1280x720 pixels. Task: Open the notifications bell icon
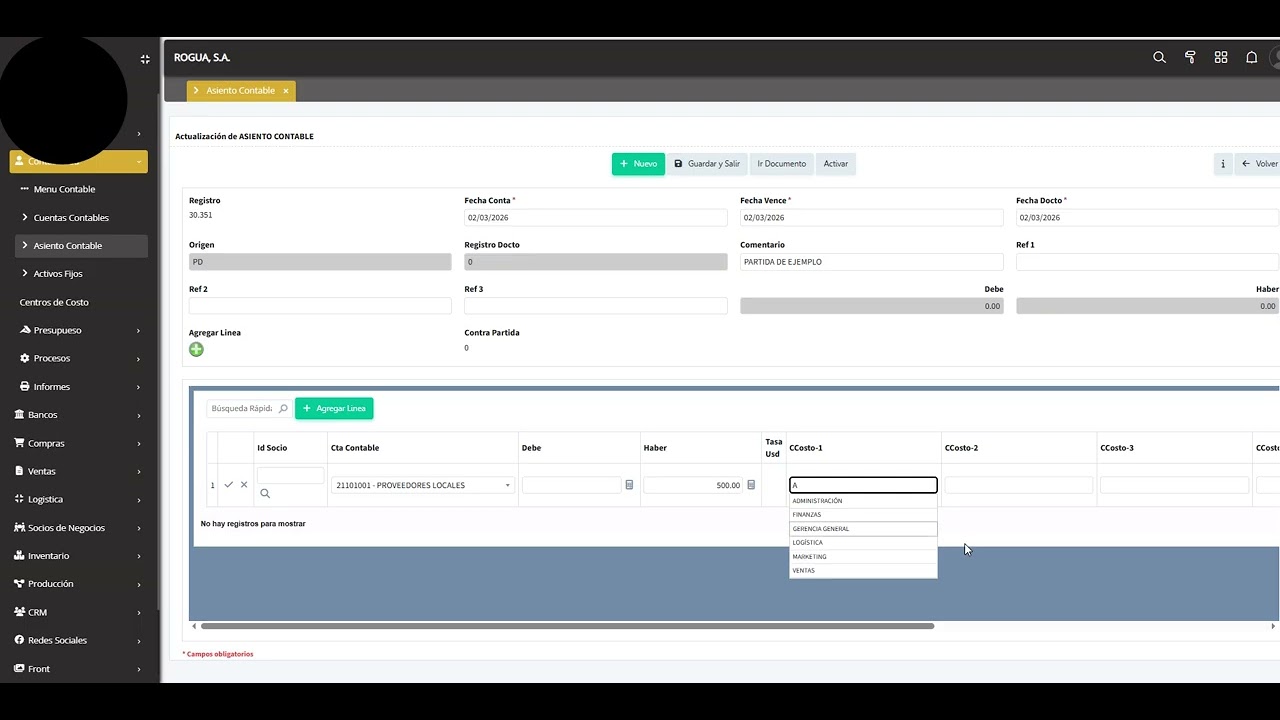(x=1251, y=58)
